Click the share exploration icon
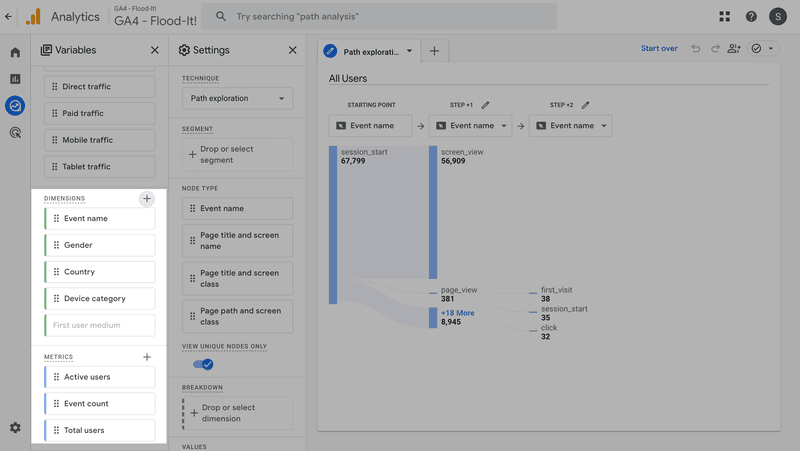 [x=734, y=49]
